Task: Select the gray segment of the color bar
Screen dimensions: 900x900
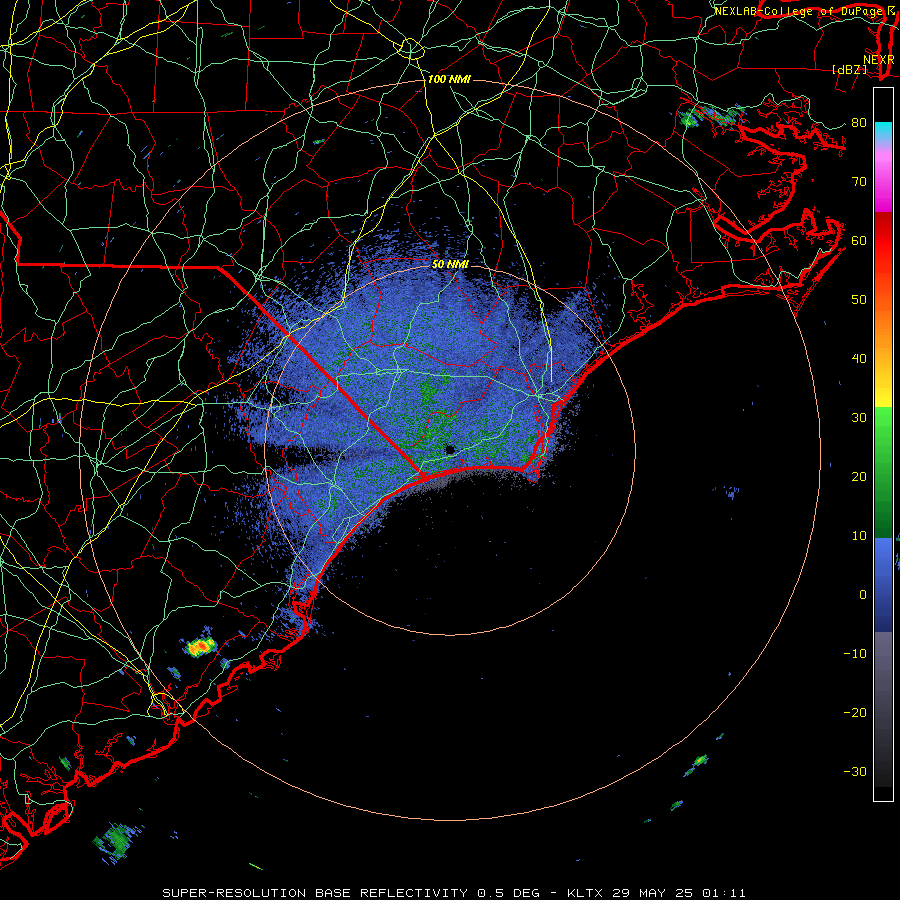Action: pos(883,677)
